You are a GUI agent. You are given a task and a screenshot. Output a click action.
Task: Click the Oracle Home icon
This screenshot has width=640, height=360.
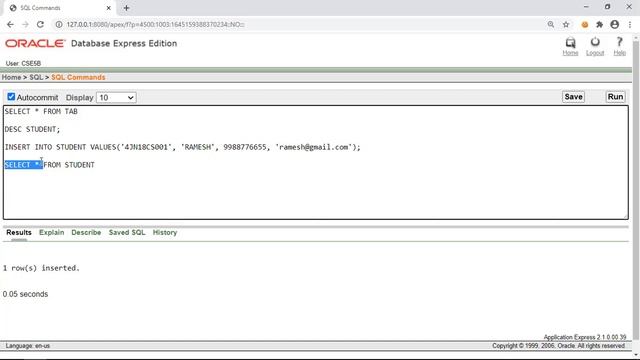point(570,42)
